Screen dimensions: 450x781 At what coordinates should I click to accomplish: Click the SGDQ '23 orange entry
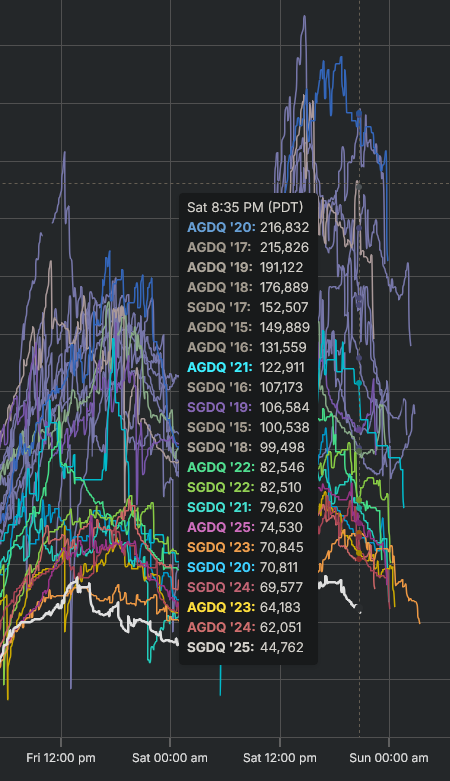[x=245, y=547]
